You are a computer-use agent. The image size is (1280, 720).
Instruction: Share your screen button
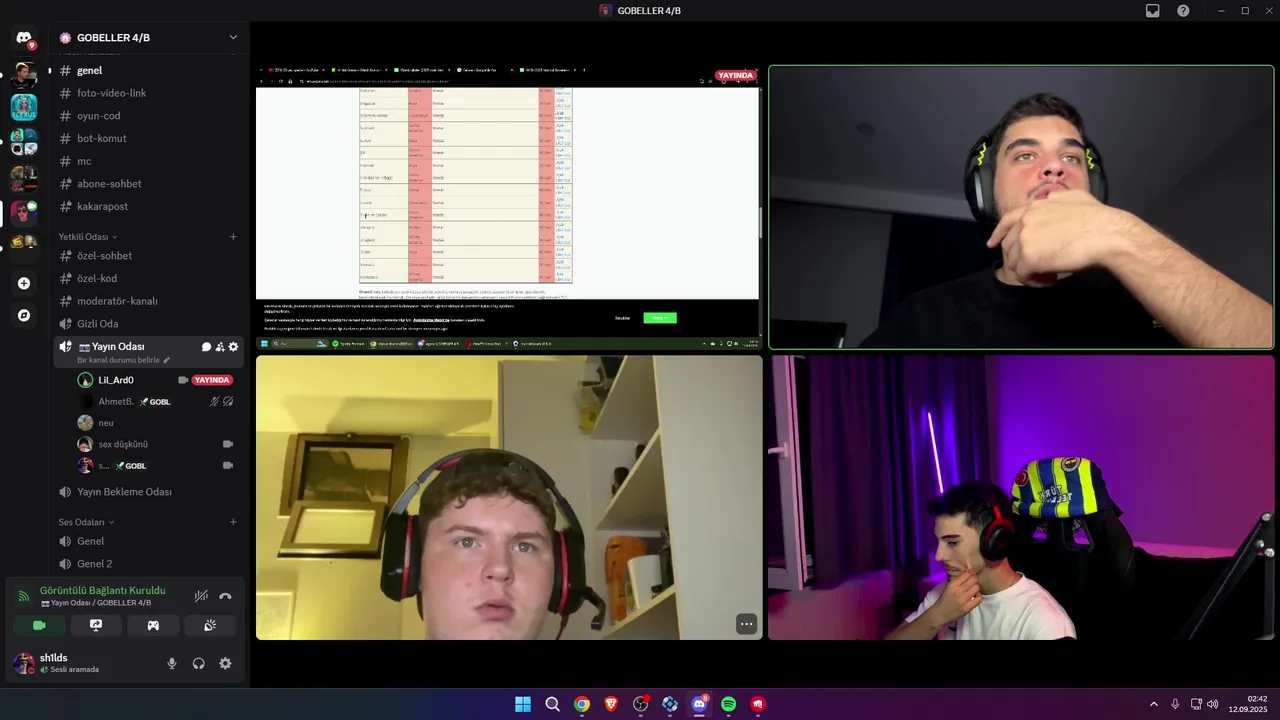(x=96, y=625)
